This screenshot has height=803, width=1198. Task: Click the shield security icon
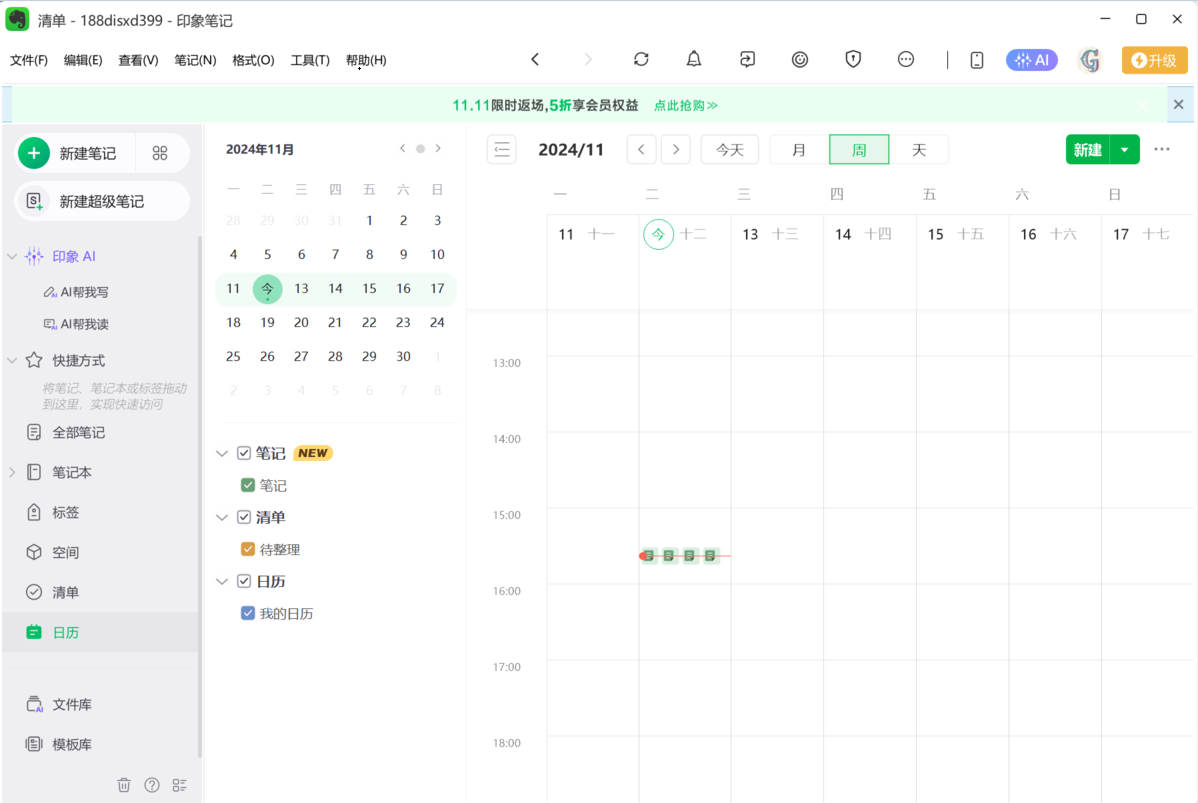coord(853,60)
